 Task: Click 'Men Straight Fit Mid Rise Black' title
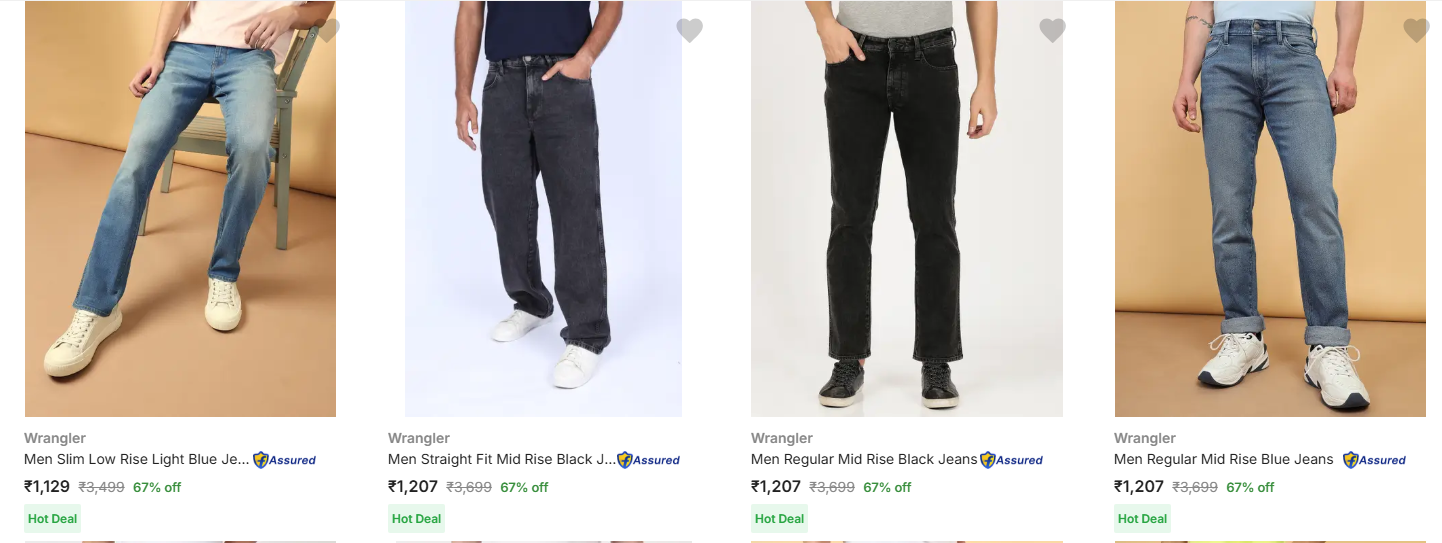coord(501,460)
